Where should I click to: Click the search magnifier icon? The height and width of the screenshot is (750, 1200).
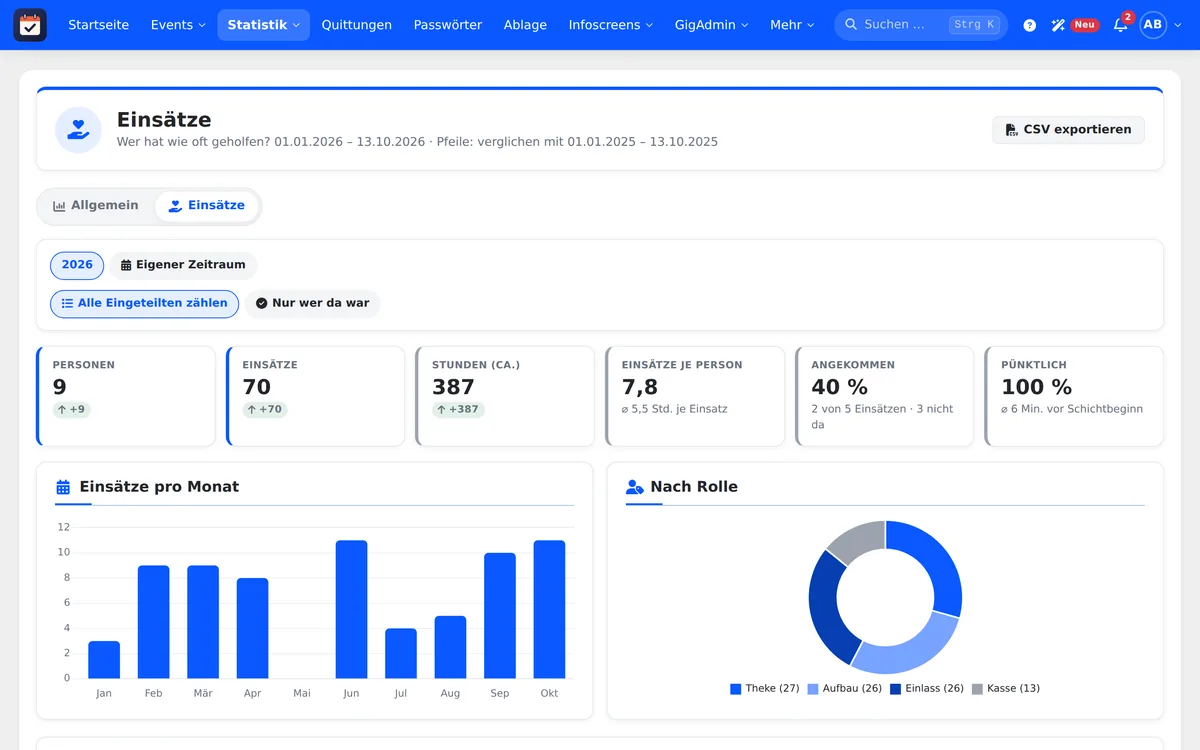pos(851,25)
